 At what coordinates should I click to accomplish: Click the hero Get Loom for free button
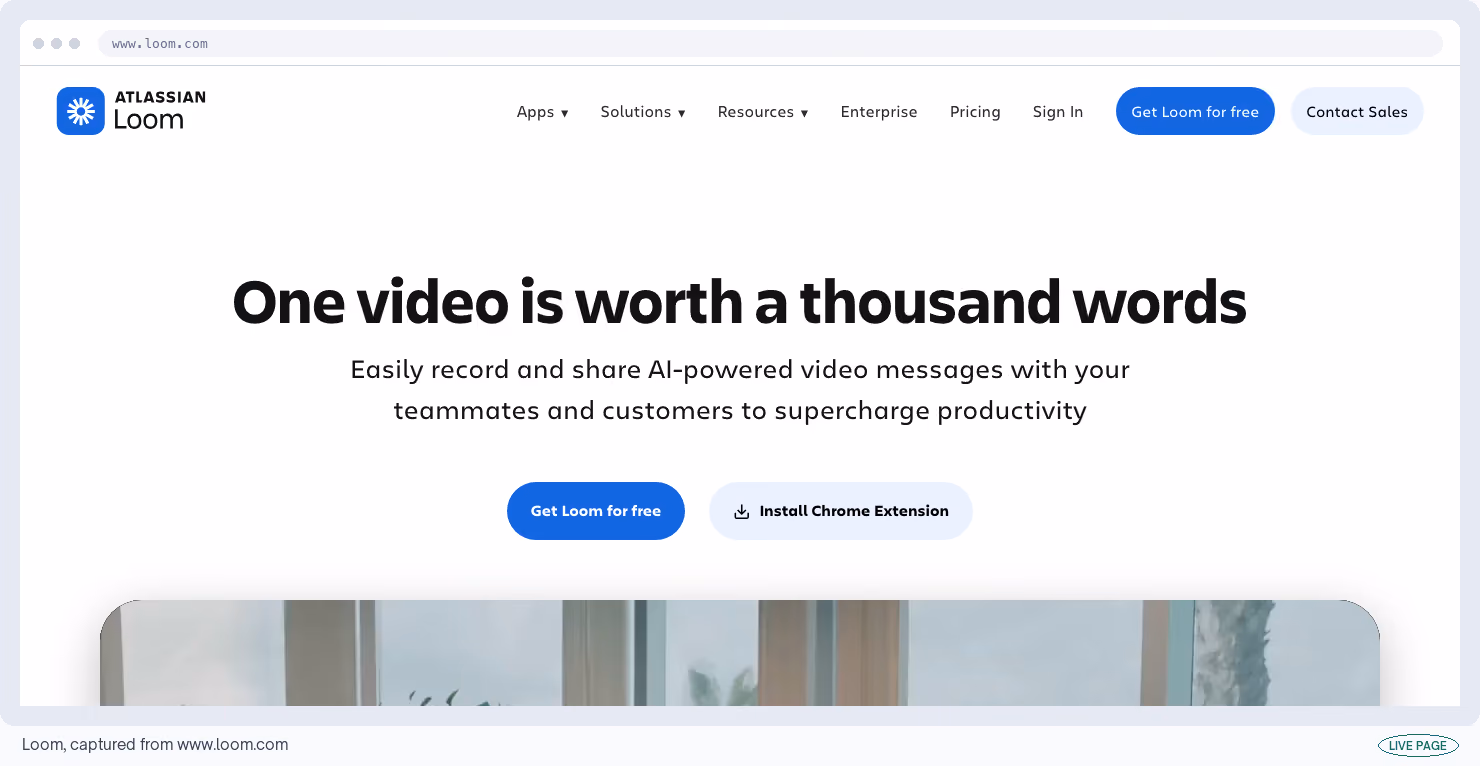pyautogui.click(x=596, y=511)
